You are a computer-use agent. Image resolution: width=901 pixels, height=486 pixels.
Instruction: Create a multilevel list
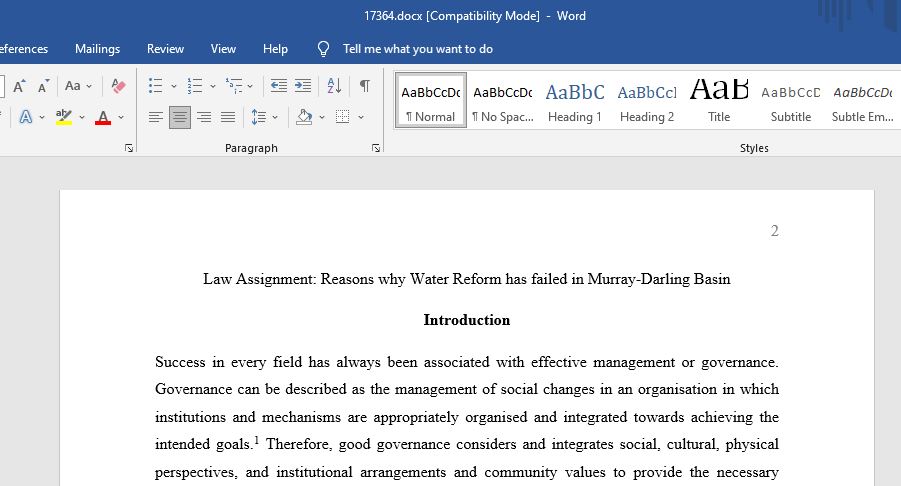click(x=234, y=86)
